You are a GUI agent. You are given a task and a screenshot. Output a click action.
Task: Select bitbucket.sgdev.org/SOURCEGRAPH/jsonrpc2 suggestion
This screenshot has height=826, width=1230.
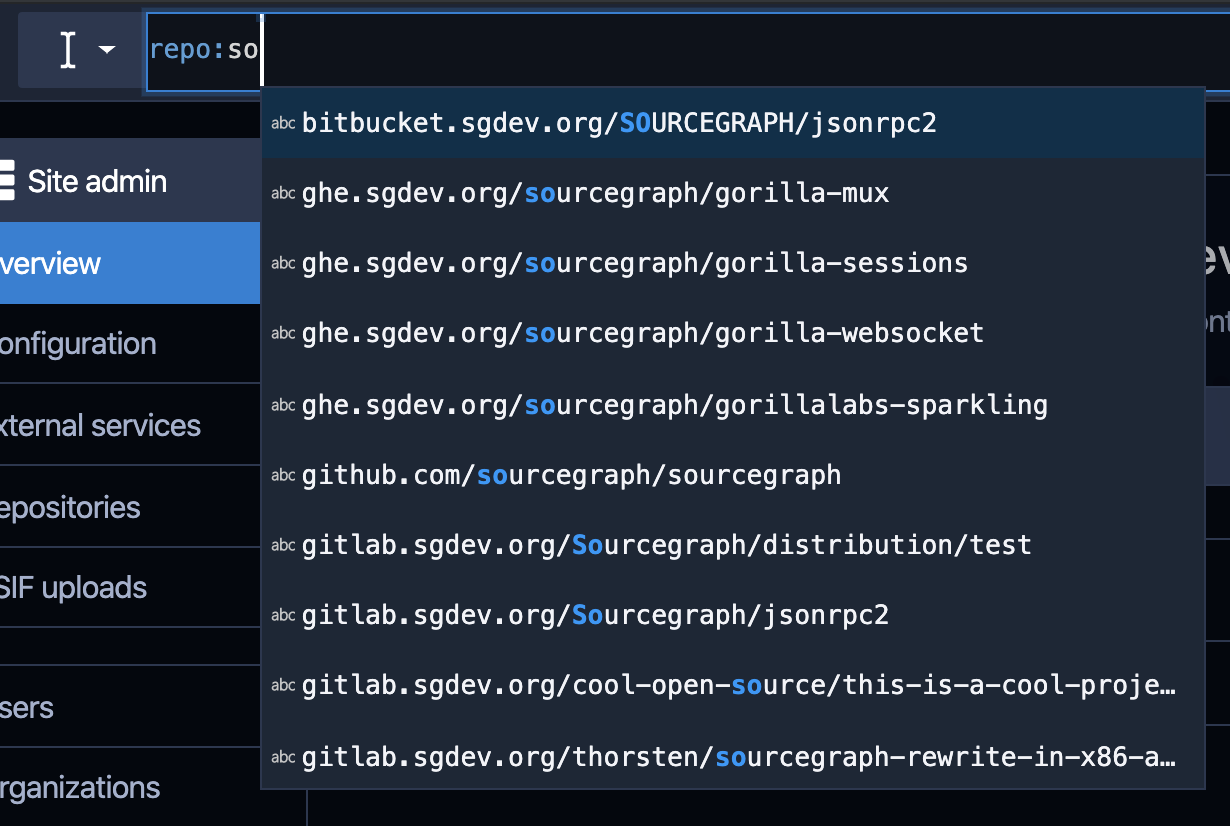point(733,123)
